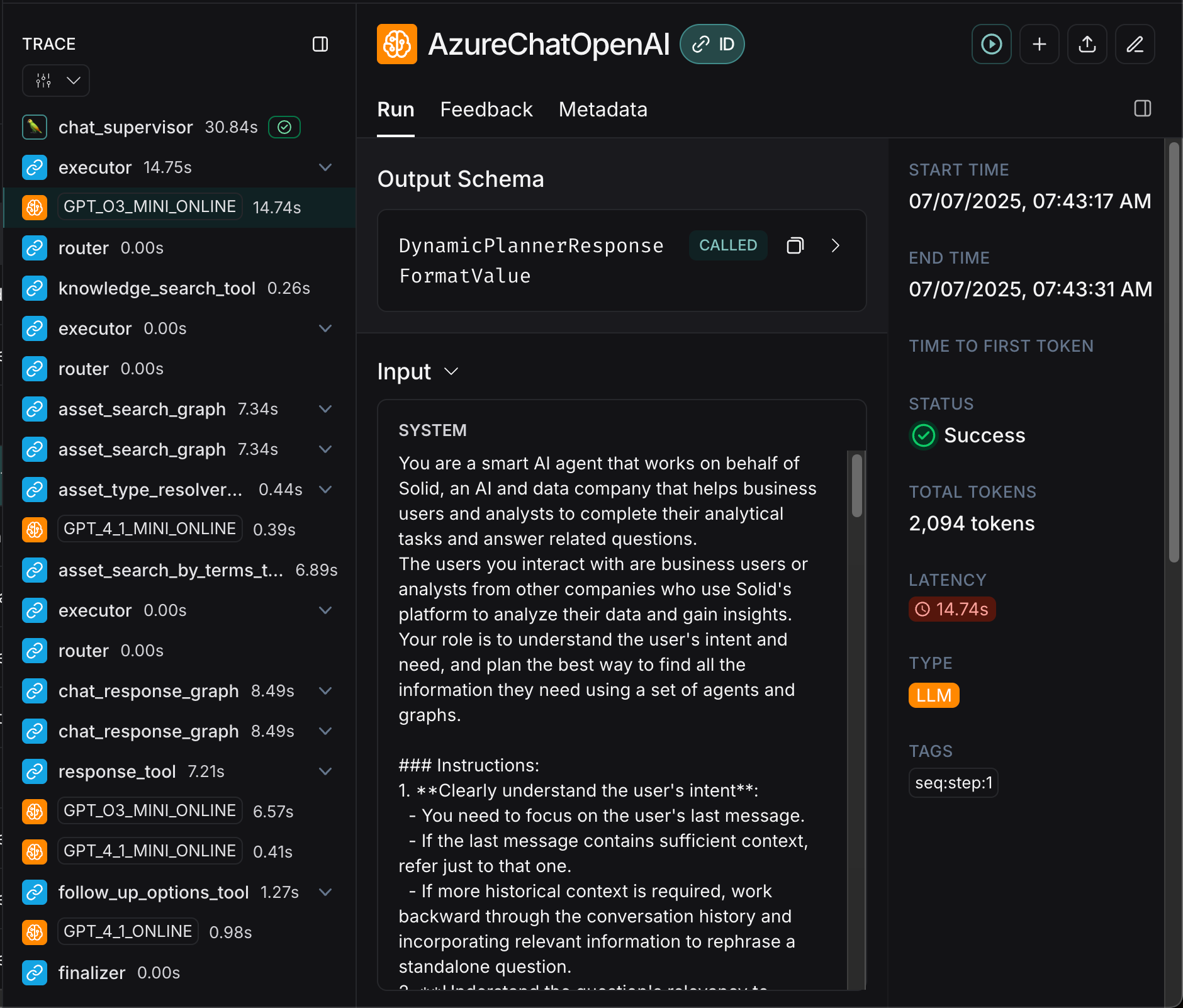1183x1008 pixels.
Task: Expand the executor 14.75s row chevron
Action: point(325,167)
